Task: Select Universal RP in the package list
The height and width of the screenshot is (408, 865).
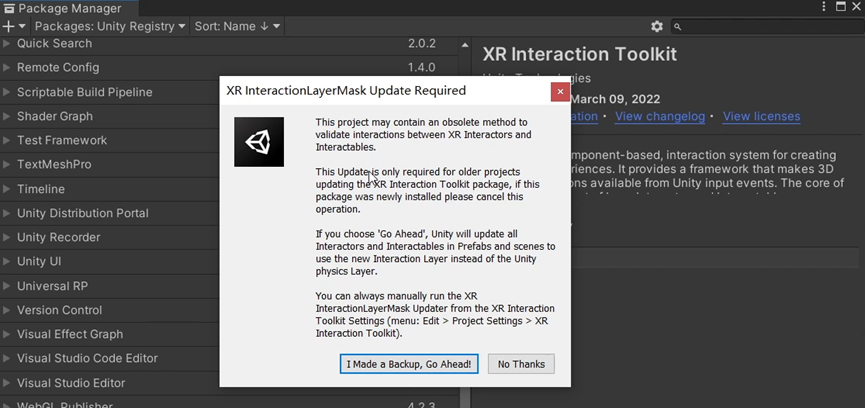Action: click(x=52, y=286)
